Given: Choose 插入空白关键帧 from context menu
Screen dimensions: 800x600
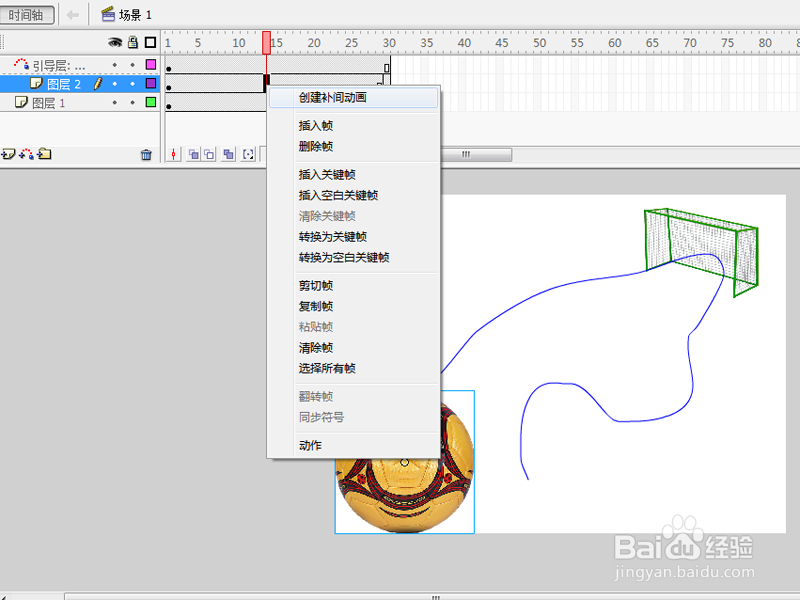Looking at the screenshot, I should [x=353, y=195].
